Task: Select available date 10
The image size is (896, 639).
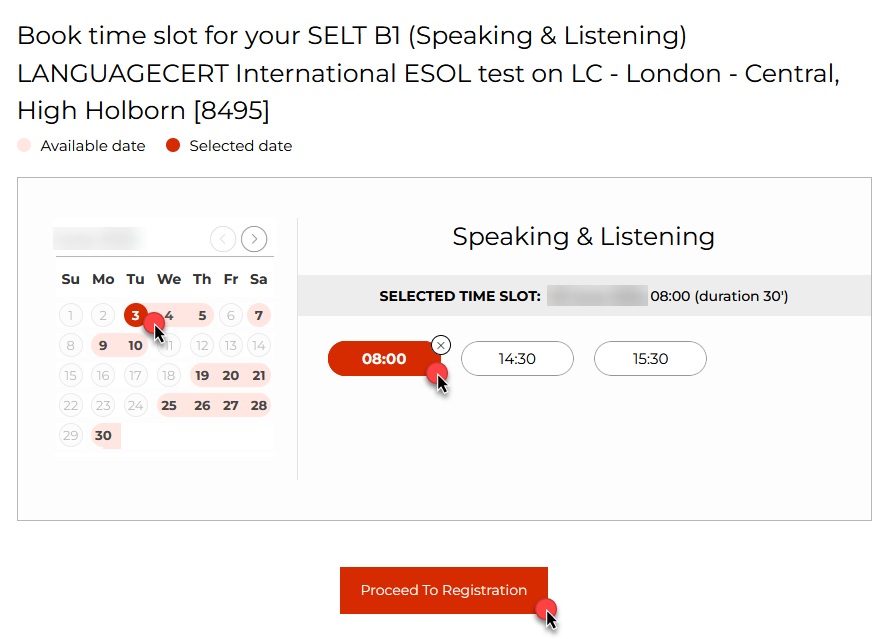Action: 135,345
